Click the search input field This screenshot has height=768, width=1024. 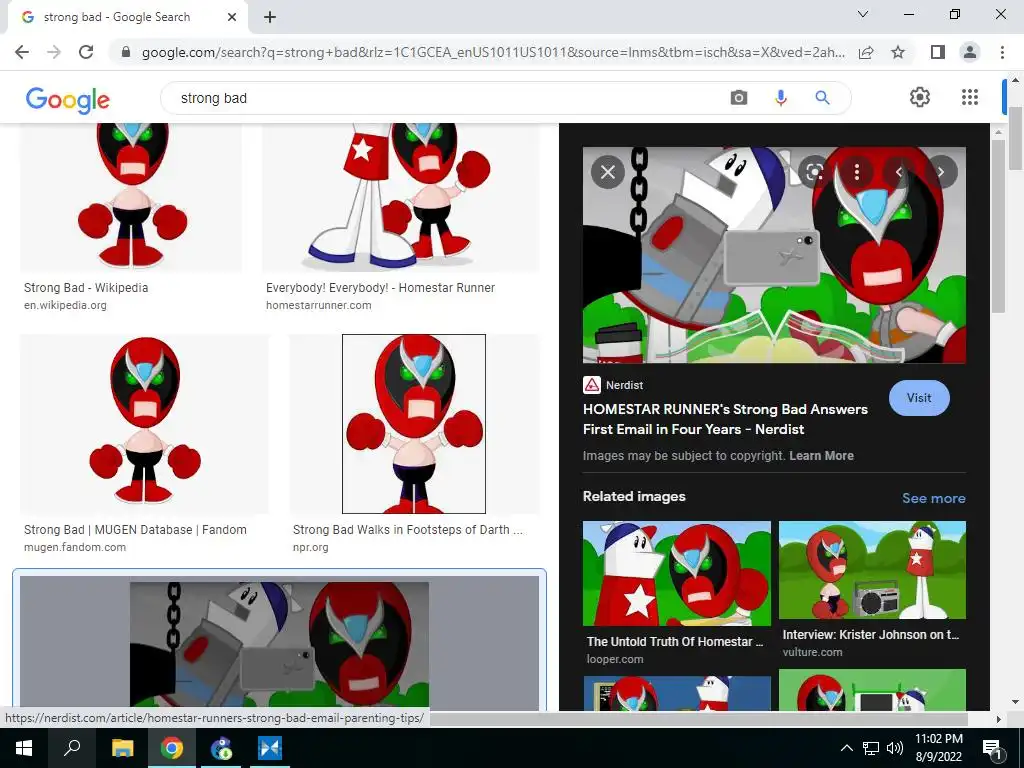[451, 98]
